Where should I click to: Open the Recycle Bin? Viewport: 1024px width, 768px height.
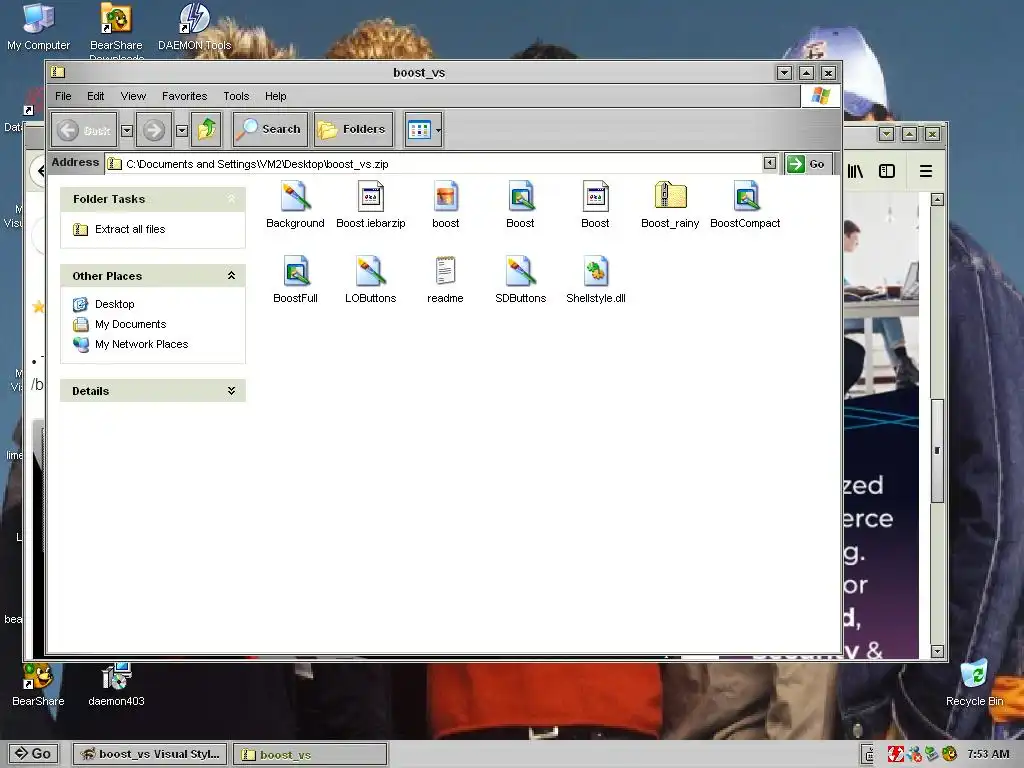click(974, 683)
